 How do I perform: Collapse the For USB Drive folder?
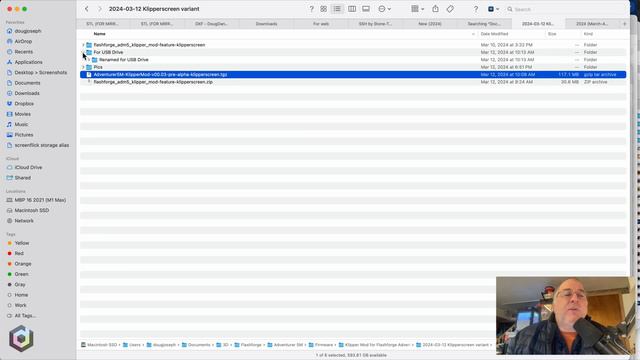(83, 52)
